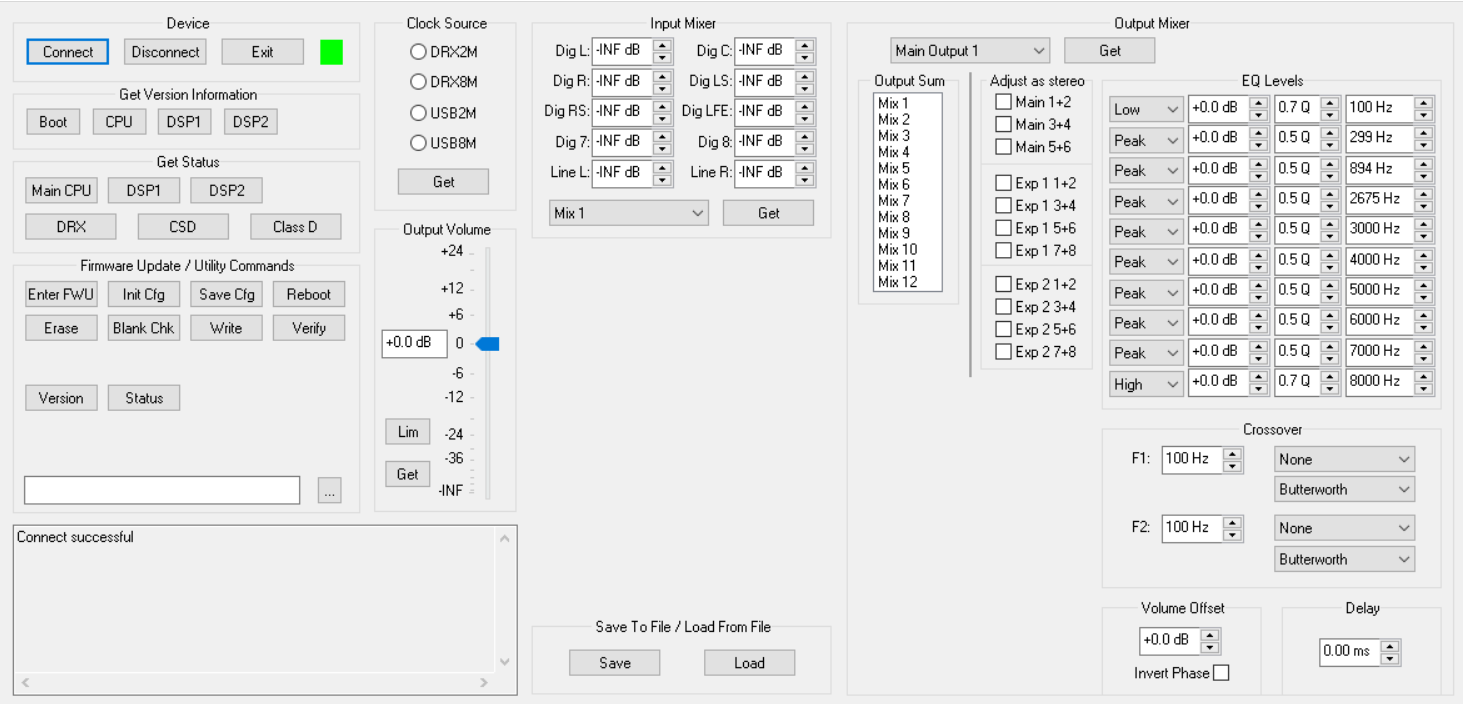
Task: Check the Invert Phase option
Action: pos(1221,672)
